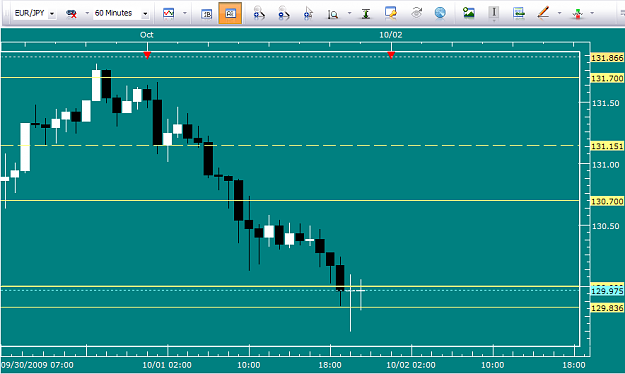
Task: Click the current price label 129.975
Action: point(607,291)
